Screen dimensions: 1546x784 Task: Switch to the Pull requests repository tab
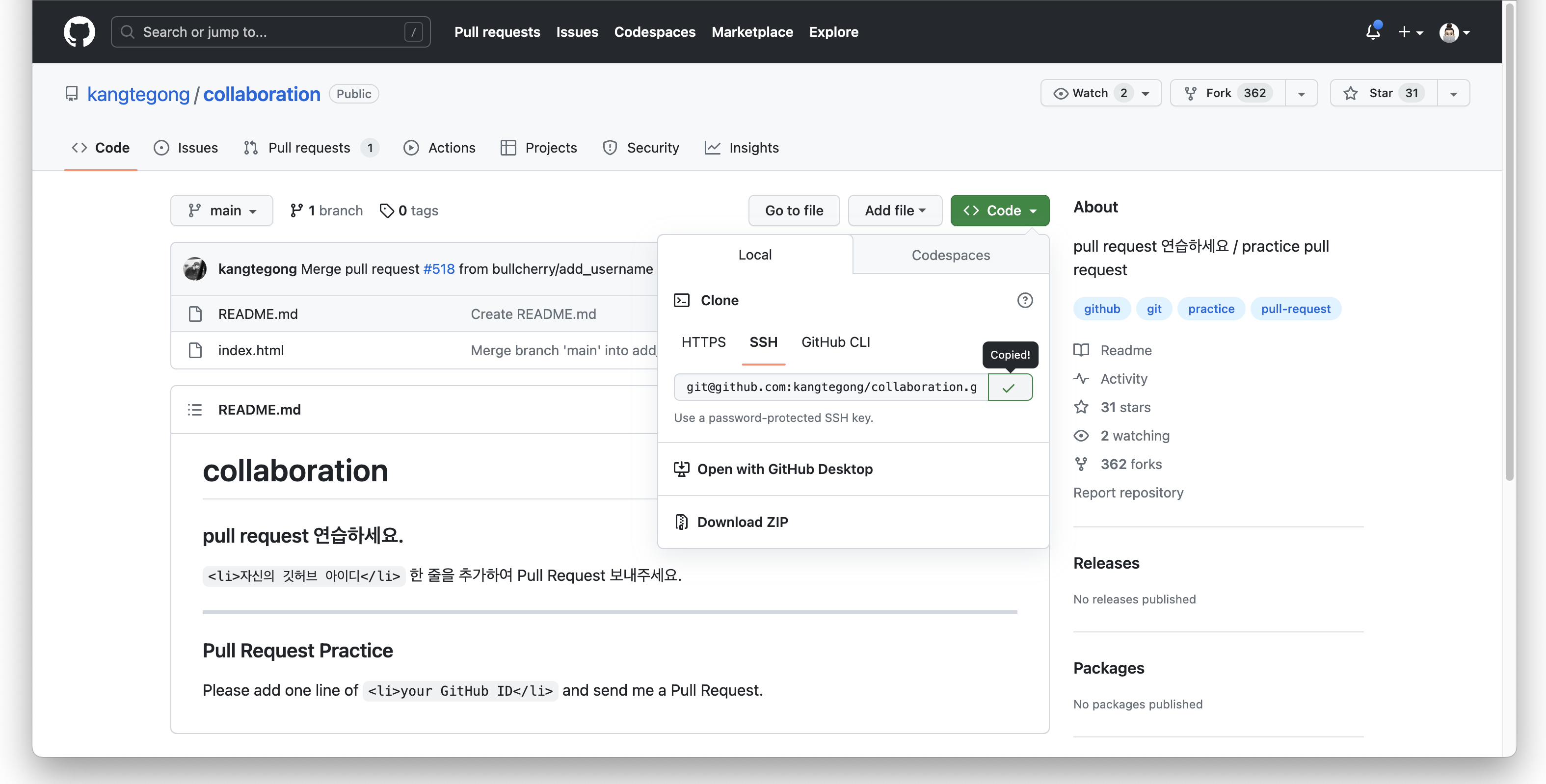[311, 148]
